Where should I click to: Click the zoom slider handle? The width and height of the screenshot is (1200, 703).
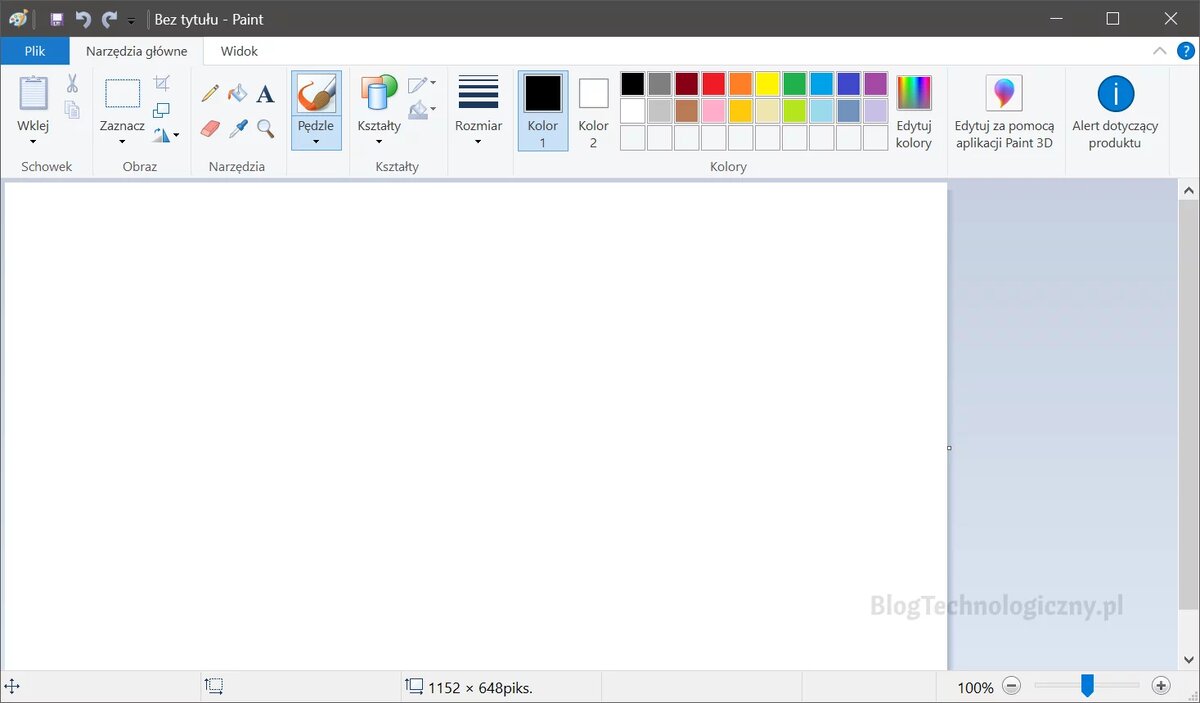(x=1087, y=685)
